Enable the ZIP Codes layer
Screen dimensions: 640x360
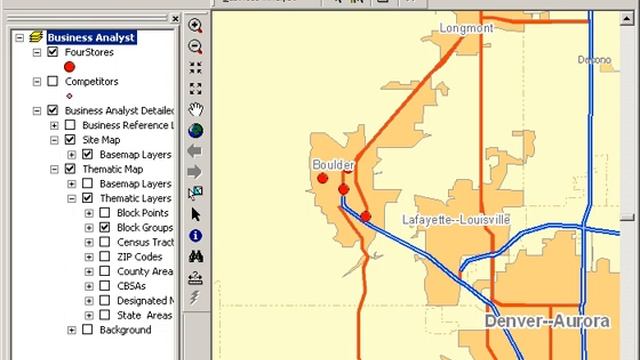click(x=105, y=257)
